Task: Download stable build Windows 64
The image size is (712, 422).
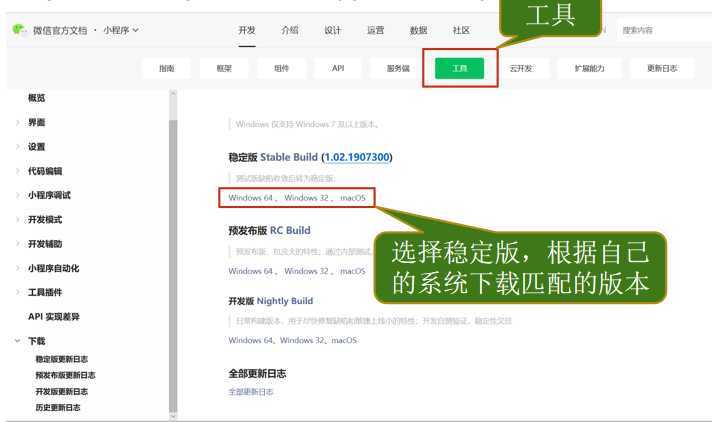Action: (x=251, y=198)
